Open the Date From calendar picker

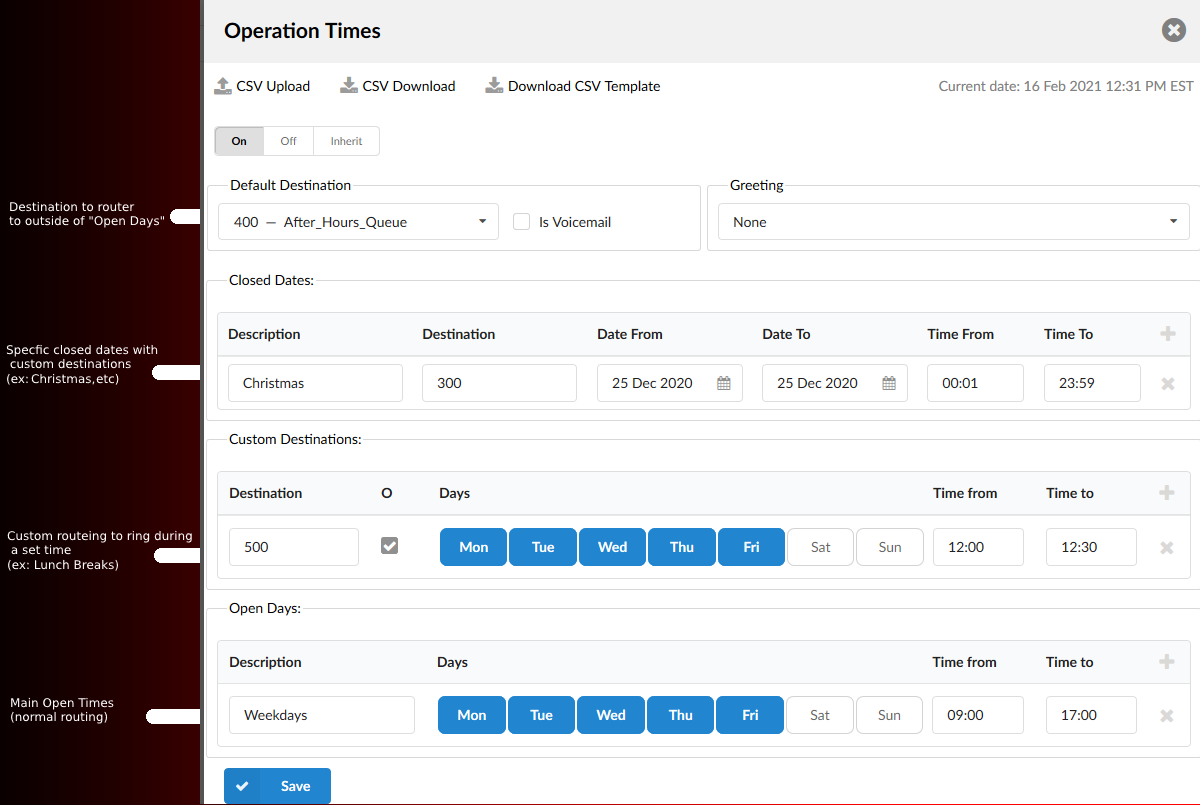click(x=724, y=383)
